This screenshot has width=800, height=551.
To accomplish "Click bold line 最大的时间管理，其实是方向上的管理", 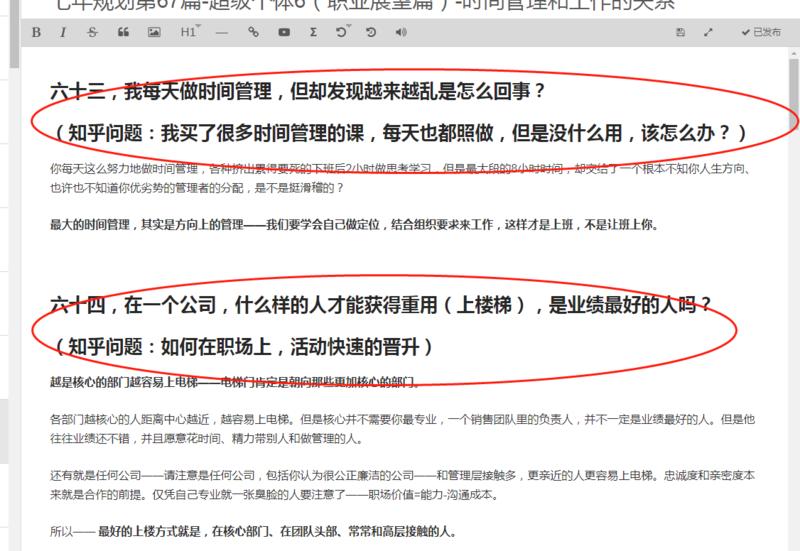I will coord(354,224).
